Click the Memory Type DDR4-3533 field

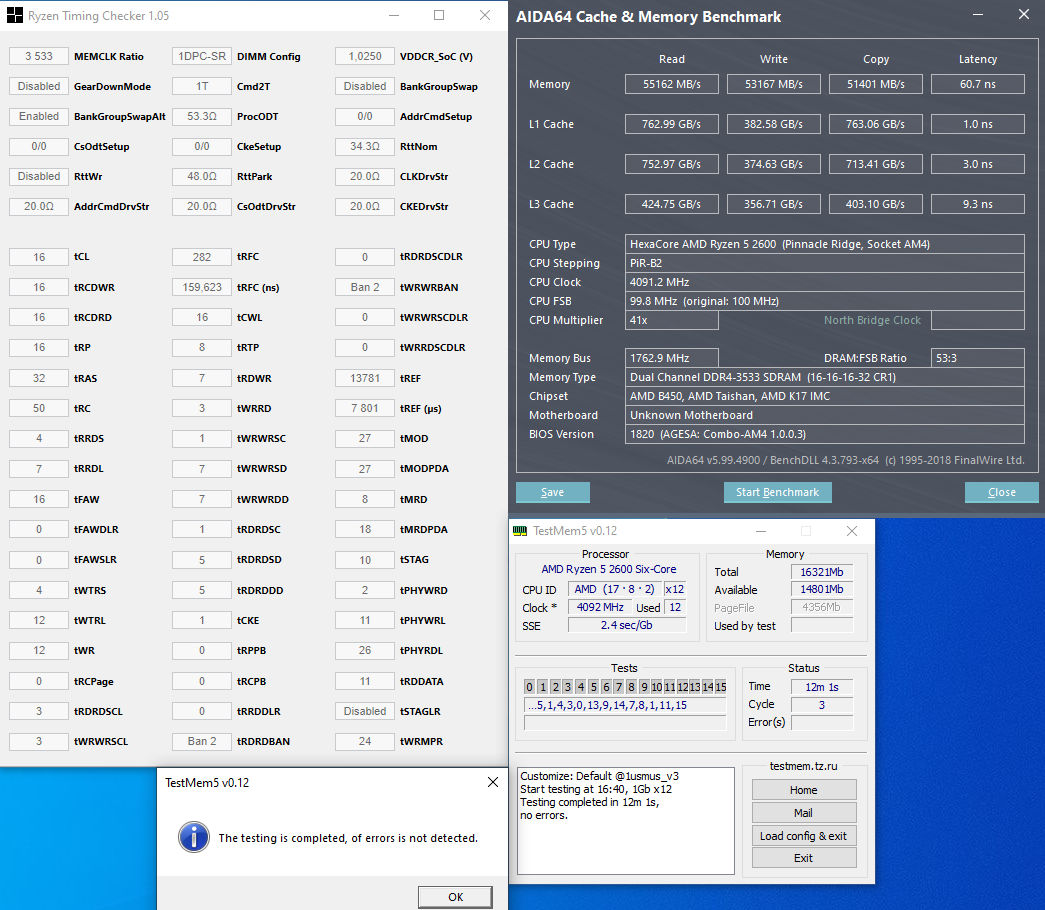[824, 377]
